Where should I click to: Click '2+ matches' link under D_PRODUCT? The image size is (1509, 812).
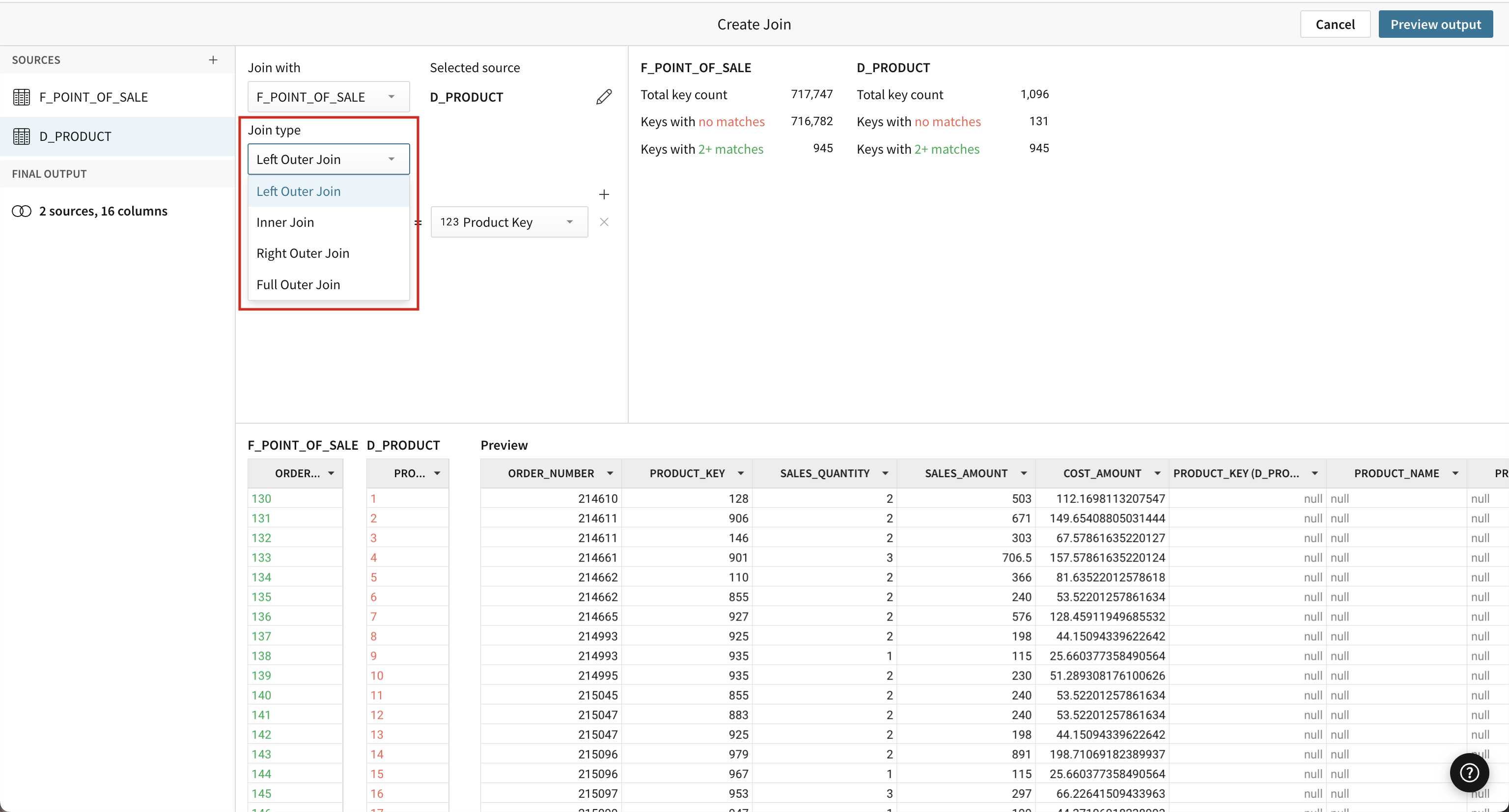pyautogui.click(x=947, y=149)
